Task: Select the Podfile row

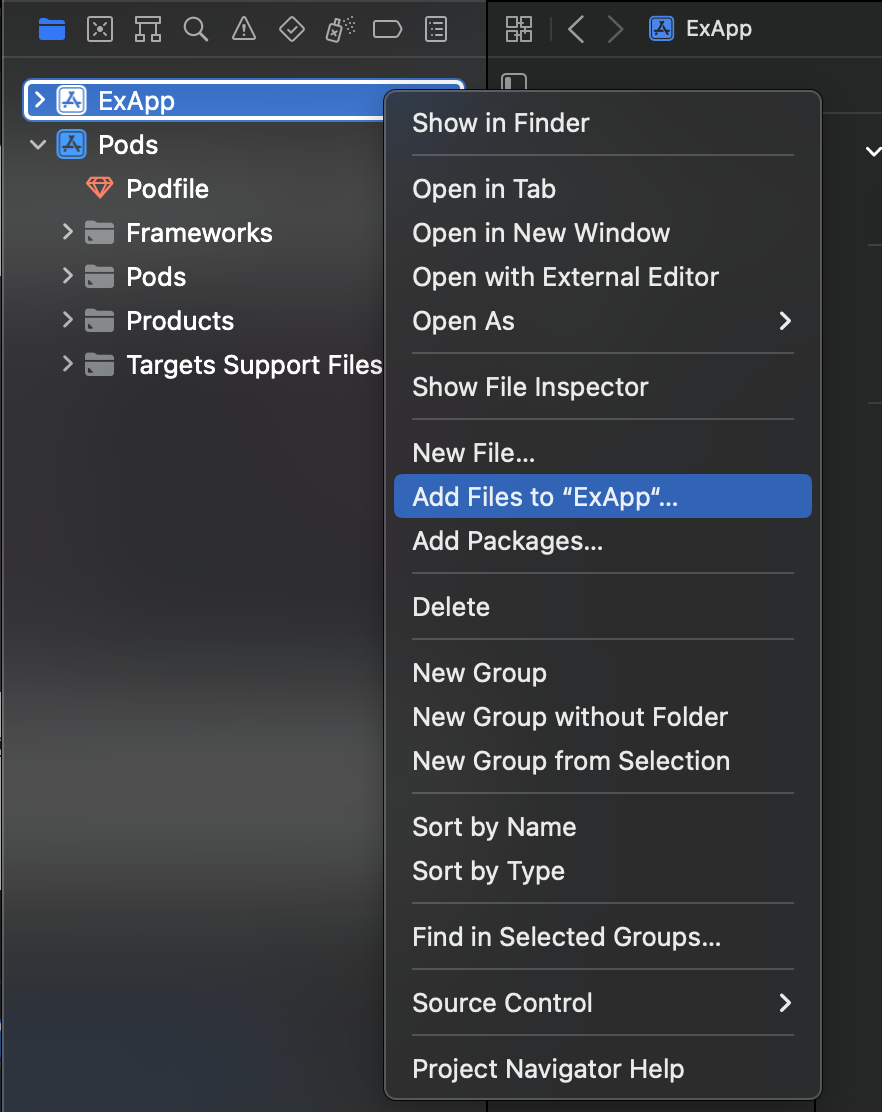Action: pos(206,189)
